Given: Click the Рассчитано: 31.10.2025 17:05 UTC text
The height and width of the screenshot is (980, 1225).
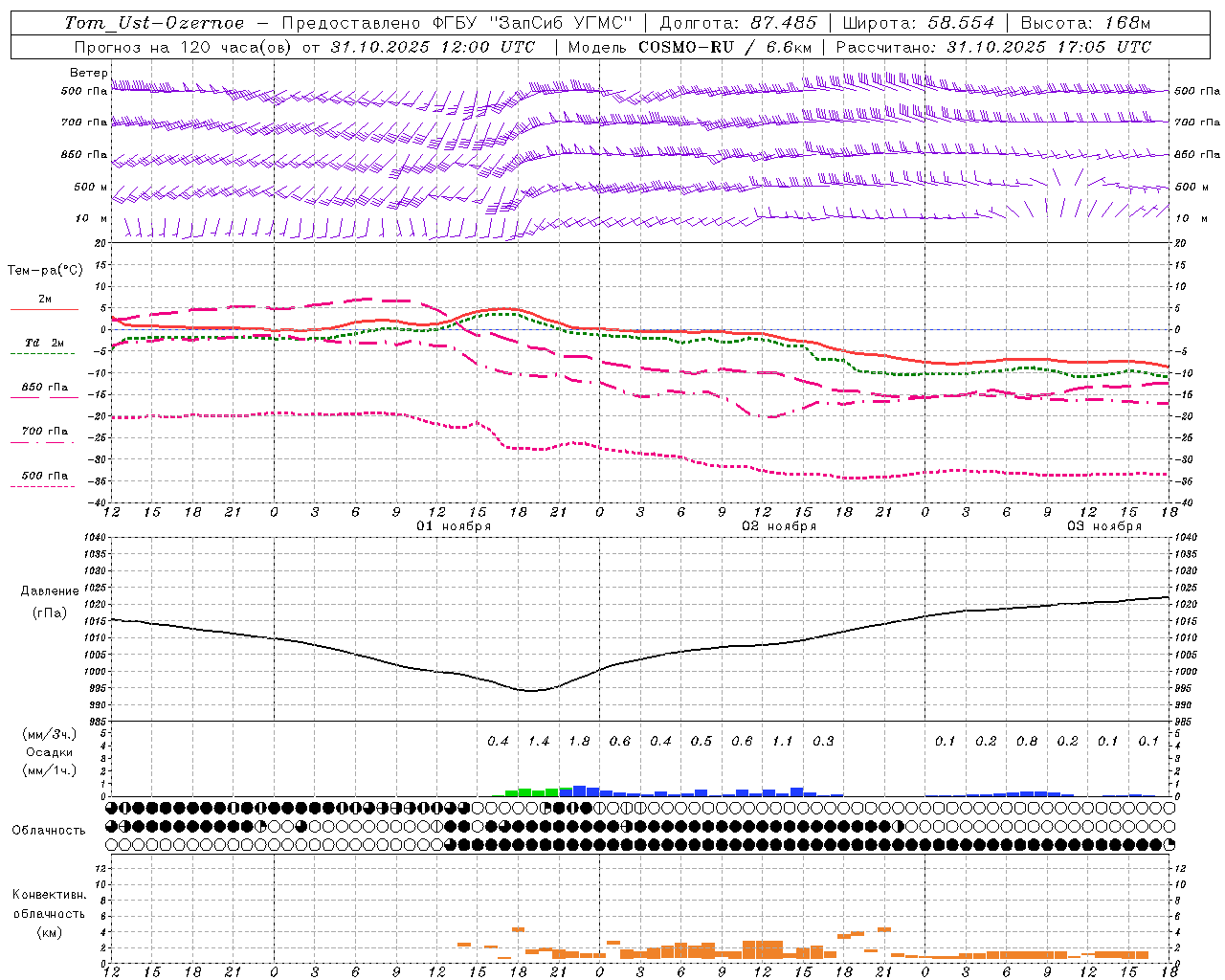Looking at the screenshot, I should (x=993, y=47).
